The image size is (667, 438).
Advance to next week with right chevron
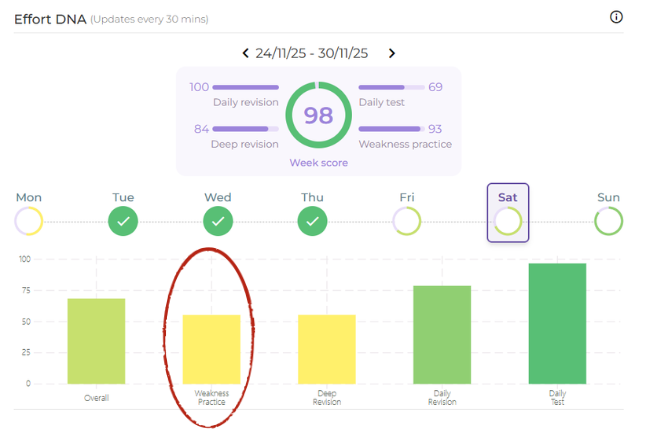392,53
